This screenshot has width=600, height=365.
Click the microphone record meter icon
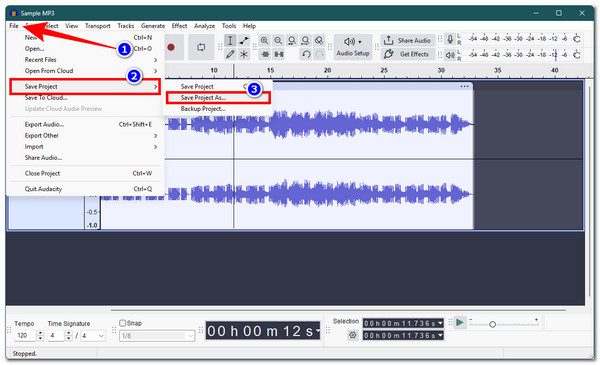click(x=450, y=39)
